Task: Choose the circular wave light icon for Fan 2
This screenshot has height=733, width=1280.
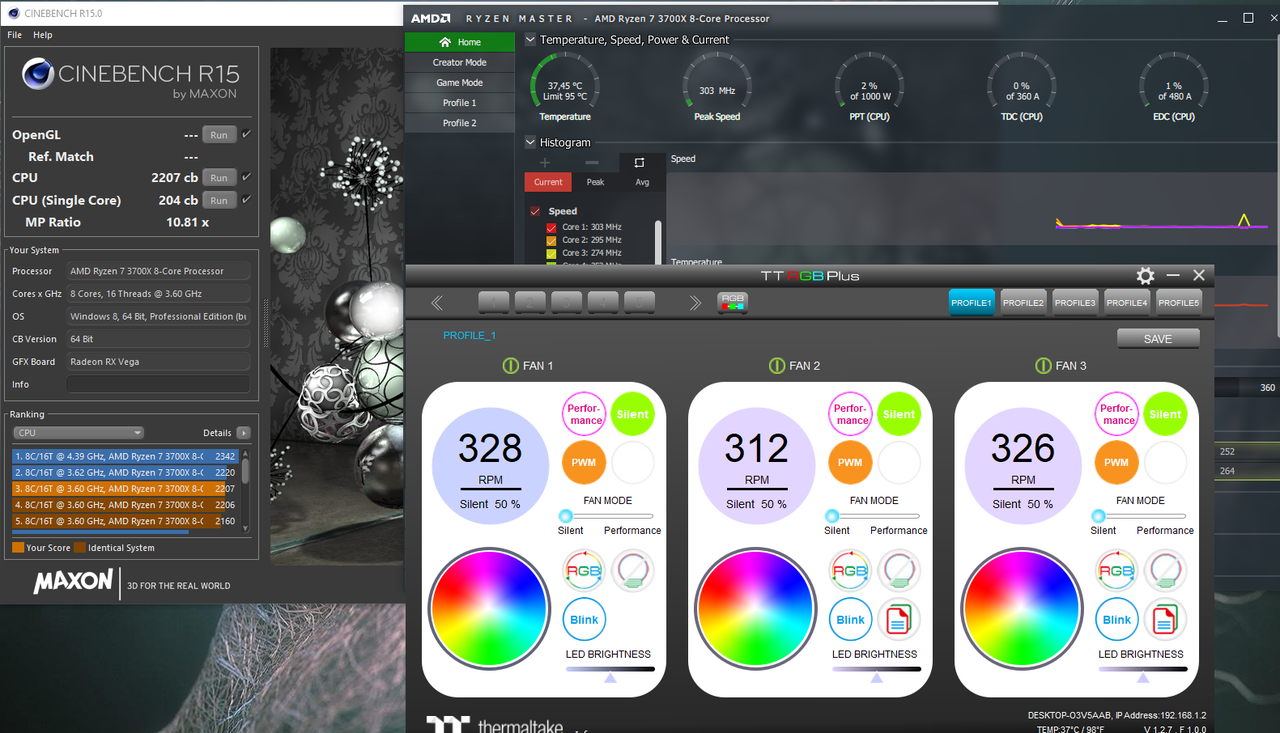Action: (x=899, y=571)
